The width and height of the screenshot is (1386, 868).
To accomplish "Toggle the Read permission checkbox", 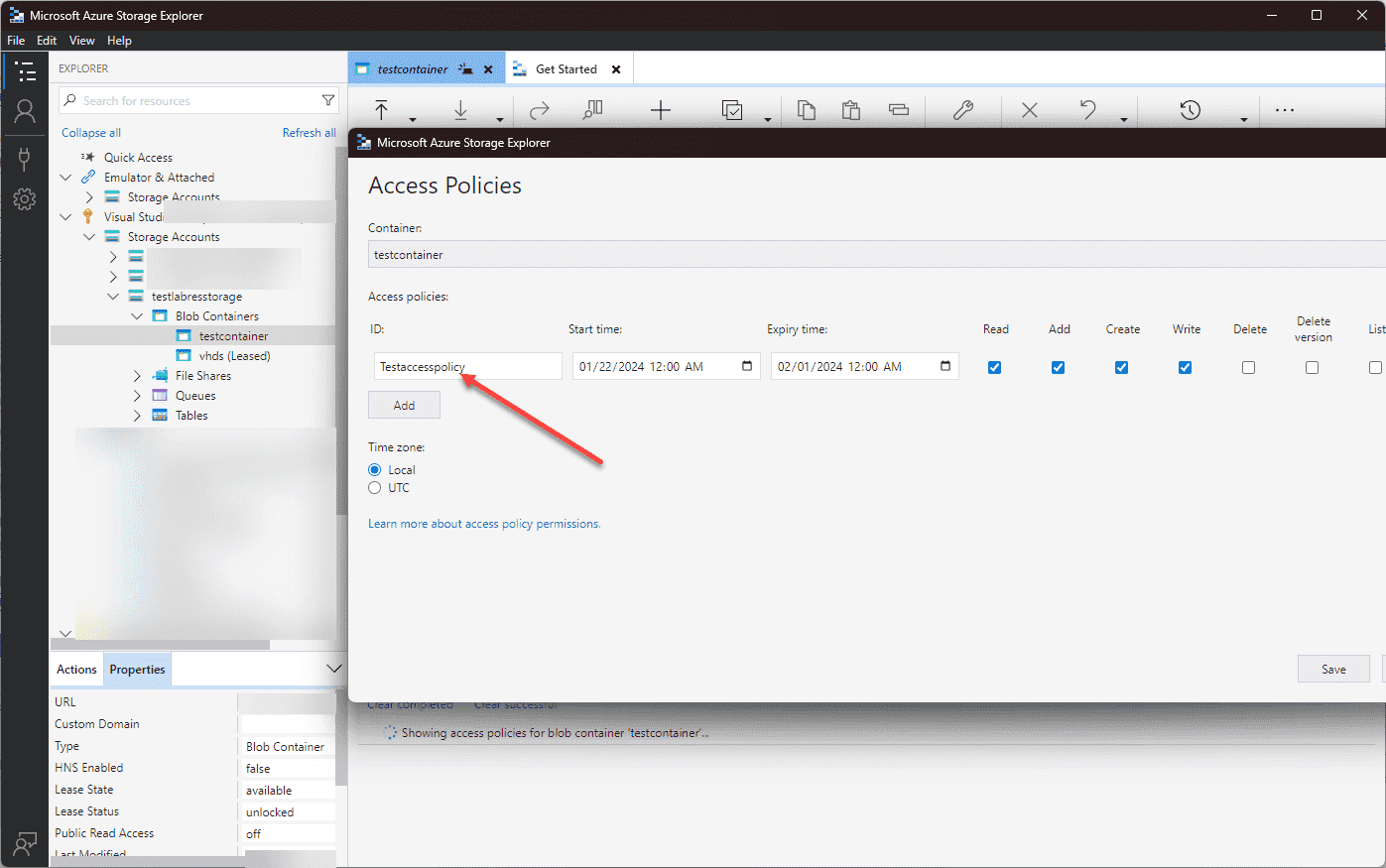I will tap(994, 367).
